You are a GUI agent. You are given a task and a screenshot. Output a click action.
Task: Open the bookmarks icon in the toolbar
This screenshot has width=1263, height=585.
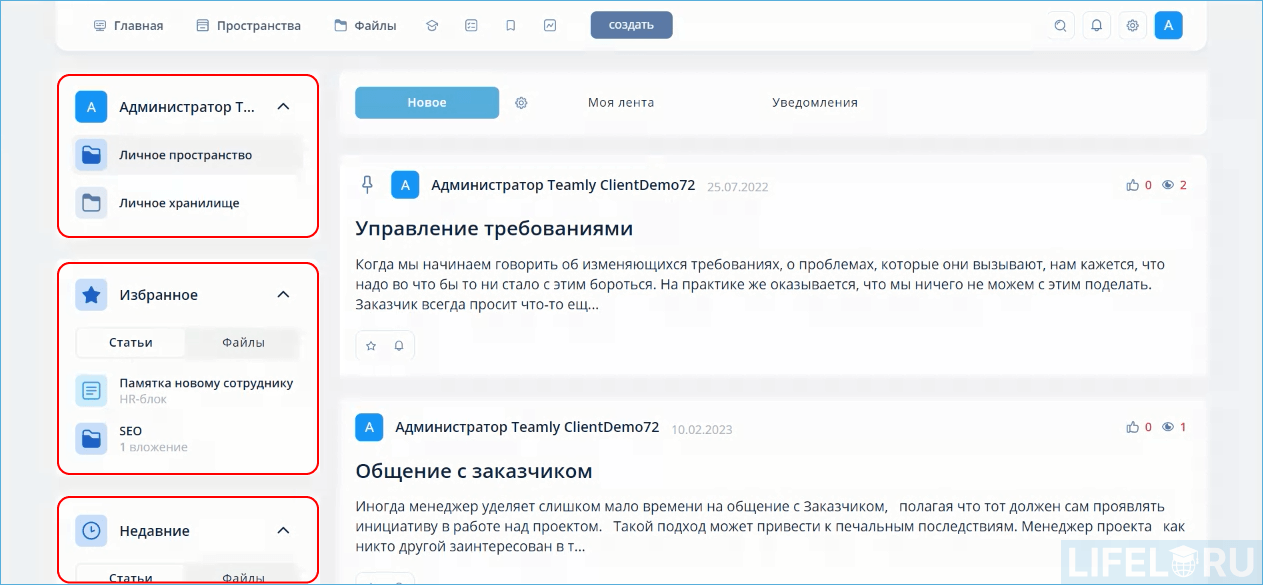coord(510,25)
